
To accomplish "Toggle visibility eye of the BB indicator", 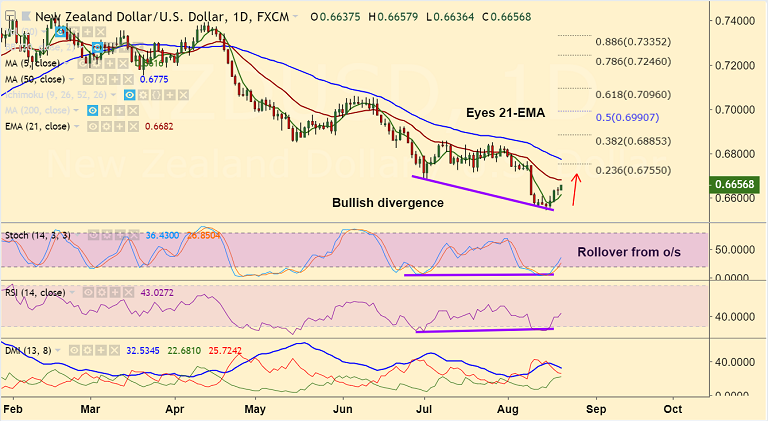I will pyautogui.click(x=97, y=47).
